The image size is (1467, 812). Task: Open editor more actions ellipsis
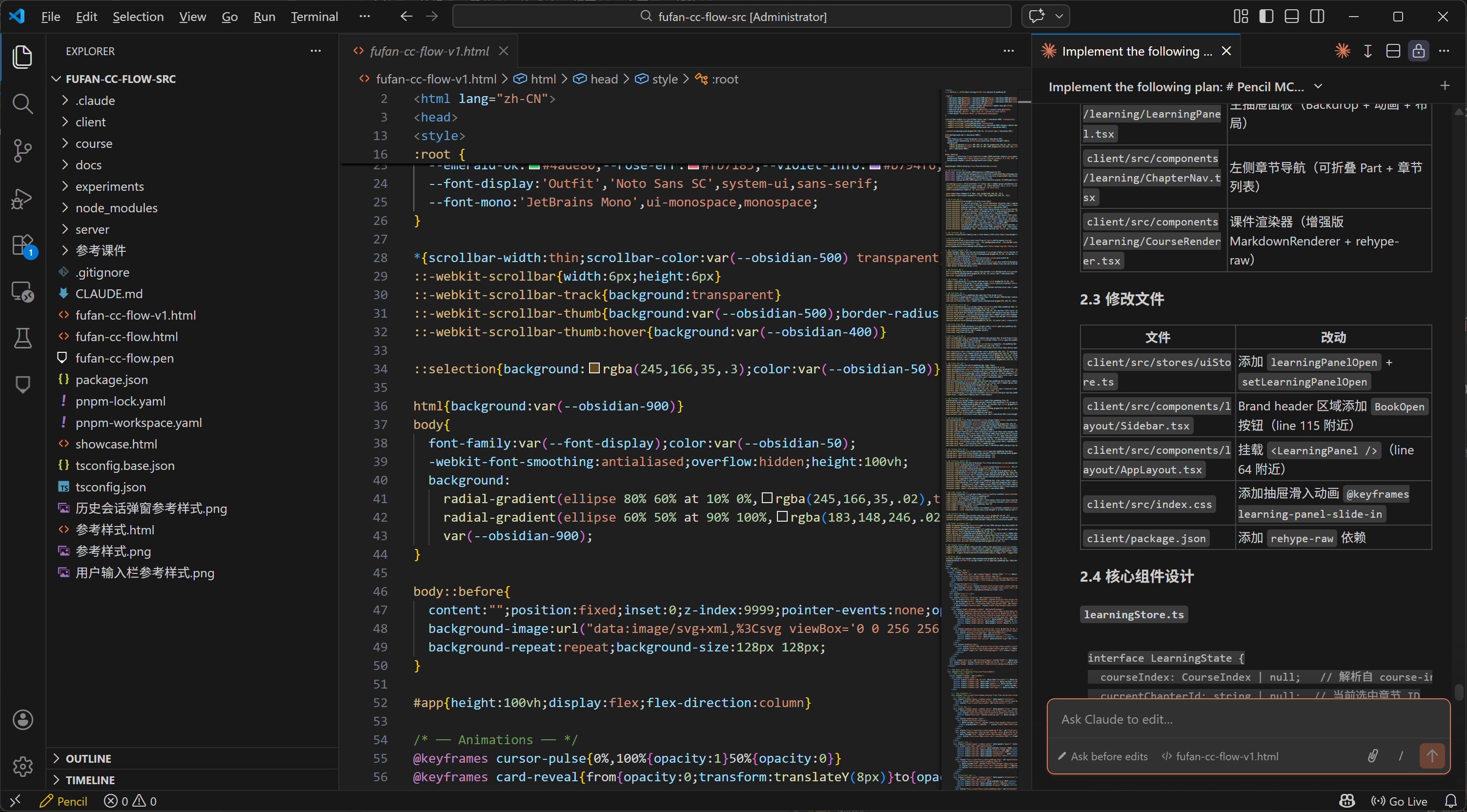point(1009,51)
